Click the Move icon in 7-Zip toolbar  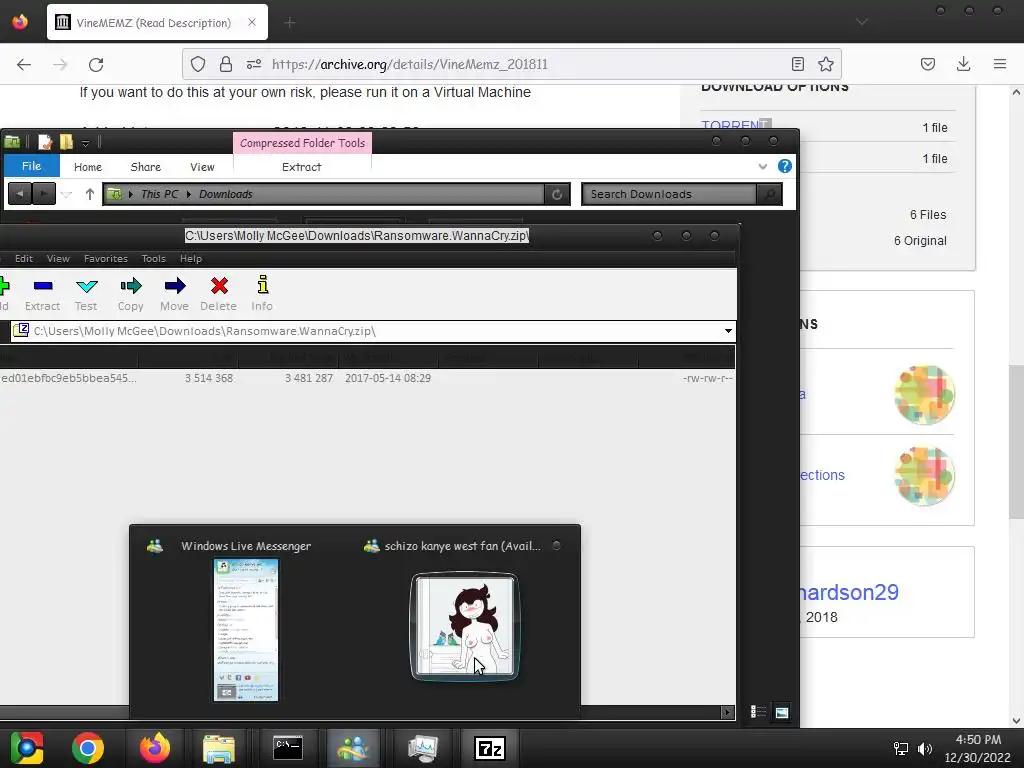point(174,286)
